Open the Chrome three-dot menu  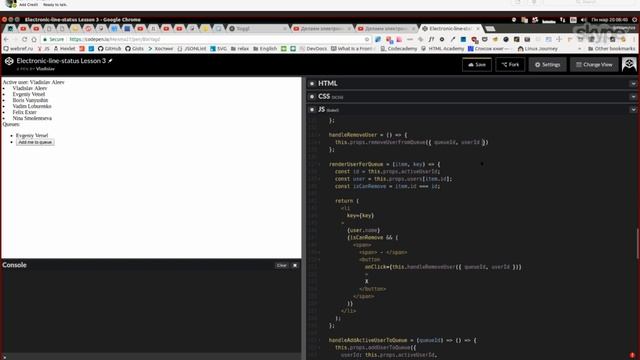click(x=634, y=39)
